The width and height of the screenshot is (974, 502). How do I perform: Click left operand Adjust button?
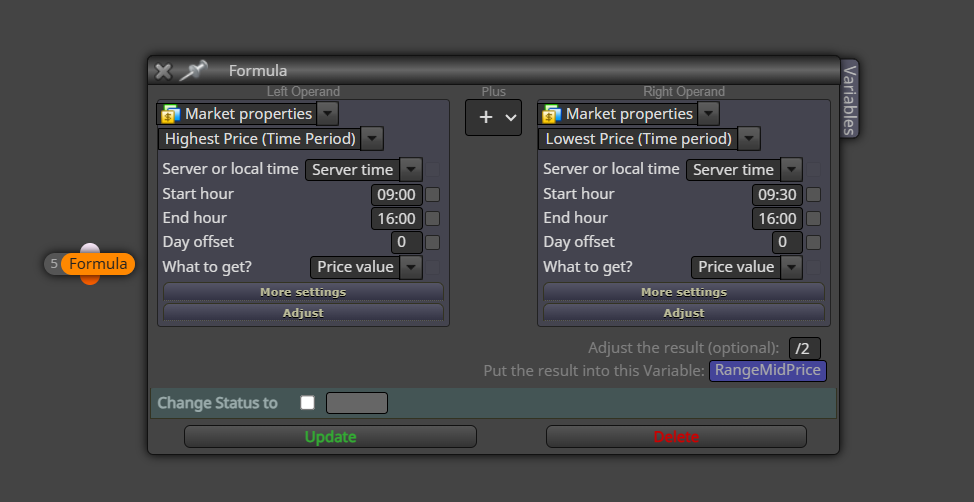(x=303, y=312)
